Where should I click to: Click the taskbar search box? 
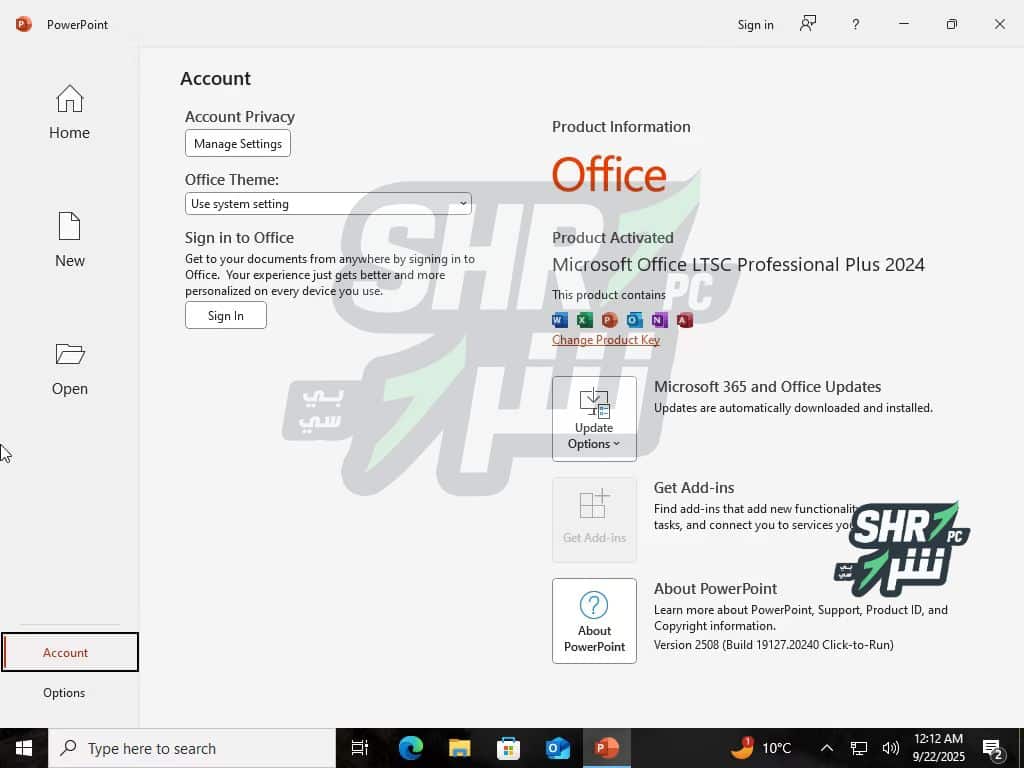coord(192,748)
